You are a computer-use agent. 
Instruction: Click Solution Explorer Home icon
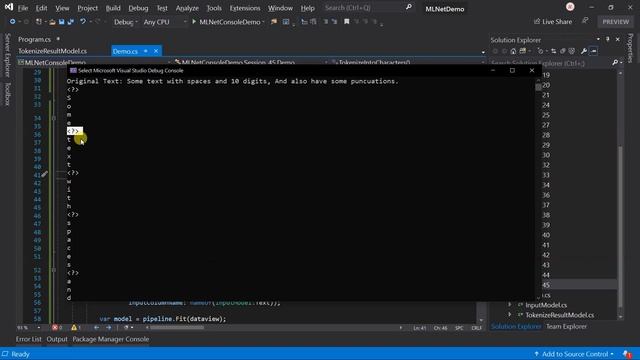pyautogui.click(x=513, y=51)
